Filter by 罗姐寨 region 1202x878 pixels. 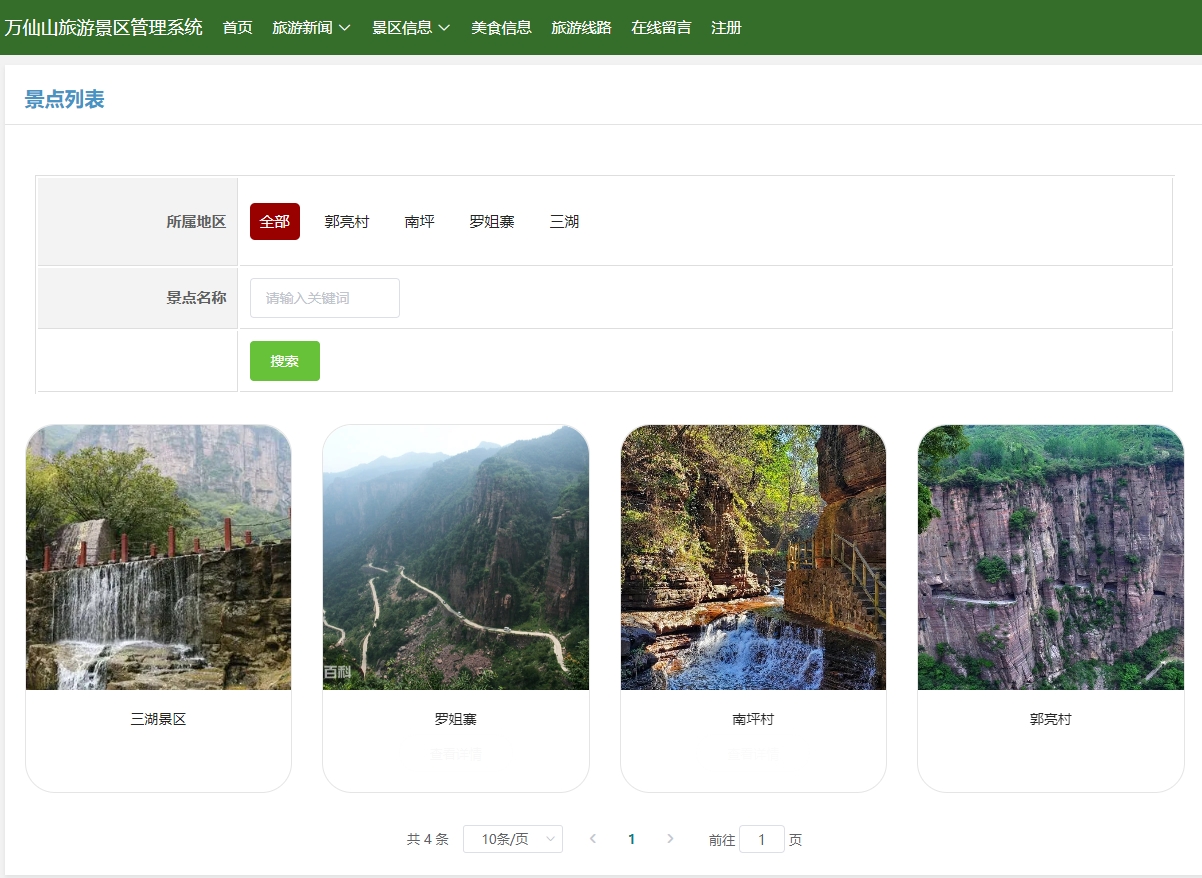click(491, 221)
